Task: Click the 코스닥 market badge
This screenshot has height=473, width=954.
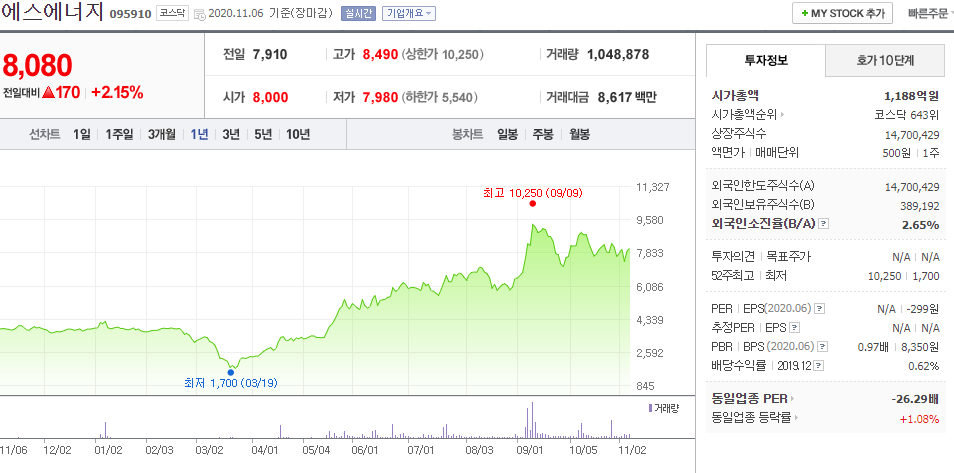Action: coord(173,13)
